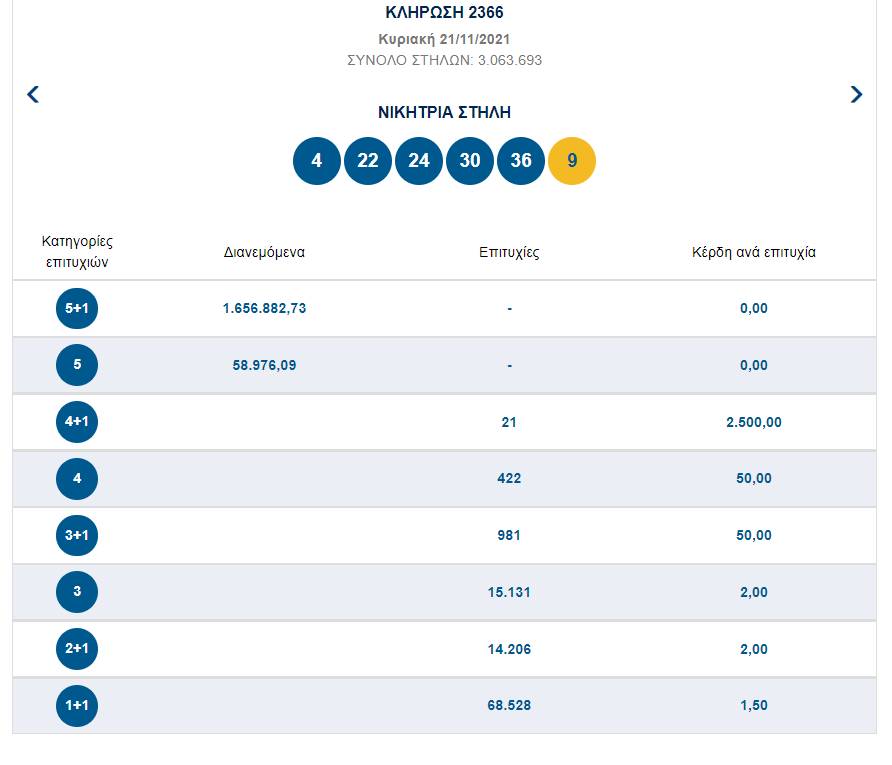Click the jackpot amount 1.656.882,73
Image resolution: width=892 pixels, height=765 pixels.
tap(265, 308)
